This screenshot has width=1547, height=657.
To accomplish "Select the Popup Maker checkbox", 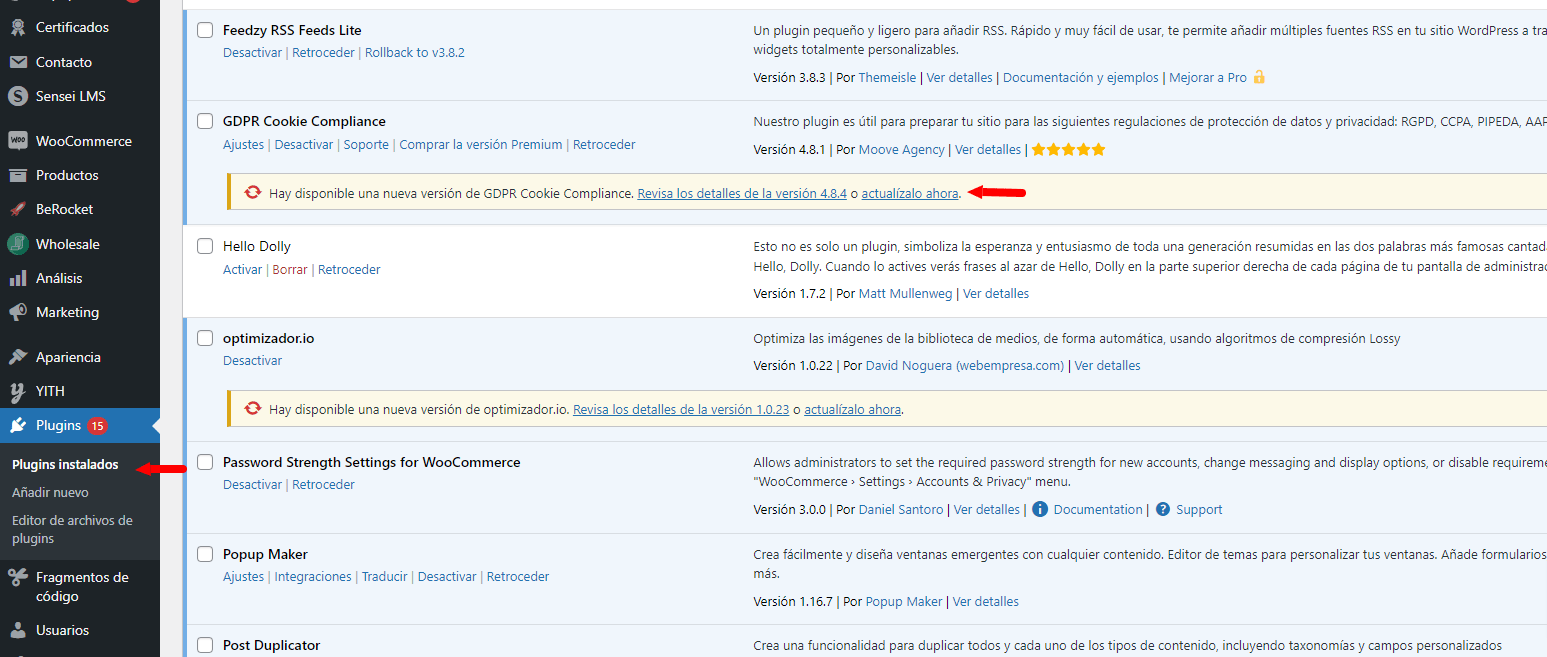I will [x=205, y=554].
